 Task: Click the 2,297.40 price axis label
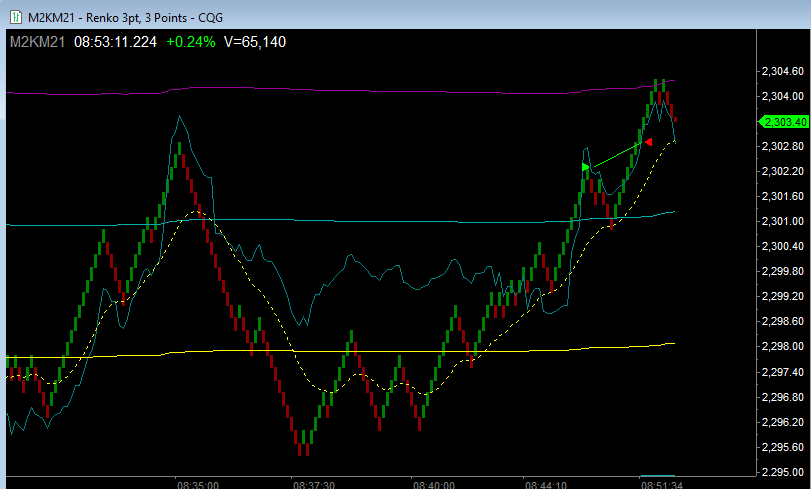point(783,372)
